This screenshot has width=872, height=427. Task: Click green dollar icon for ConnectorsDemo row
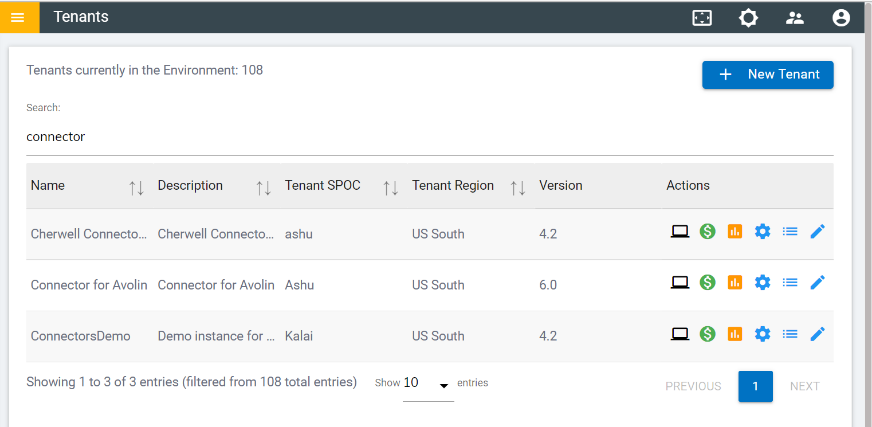(707, 334)
